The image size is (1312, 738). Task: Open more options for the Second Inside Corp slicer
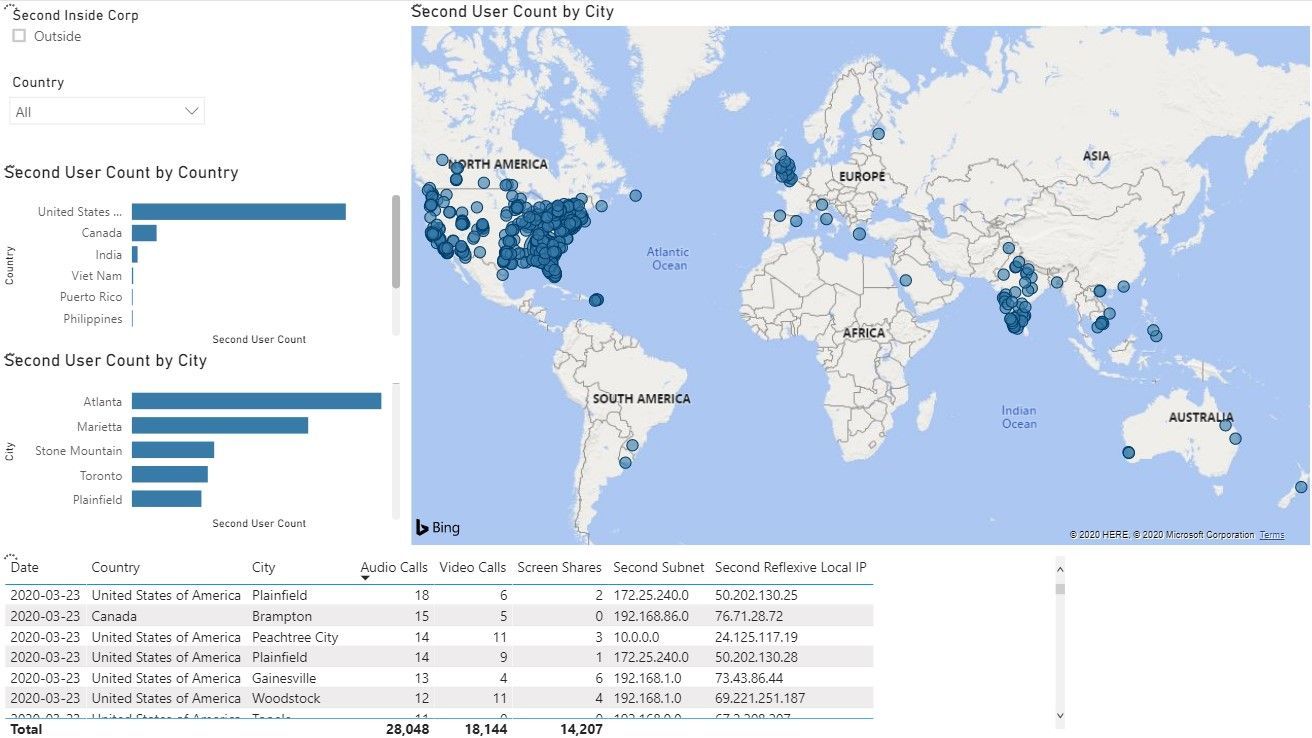[x=10, y=8]
